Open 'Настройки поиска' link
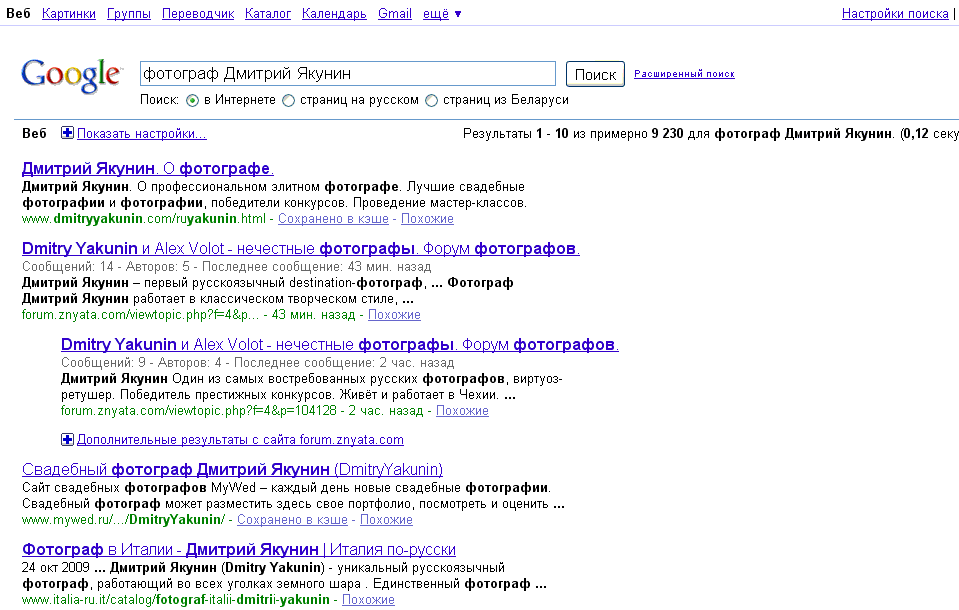 click(894, 14)
